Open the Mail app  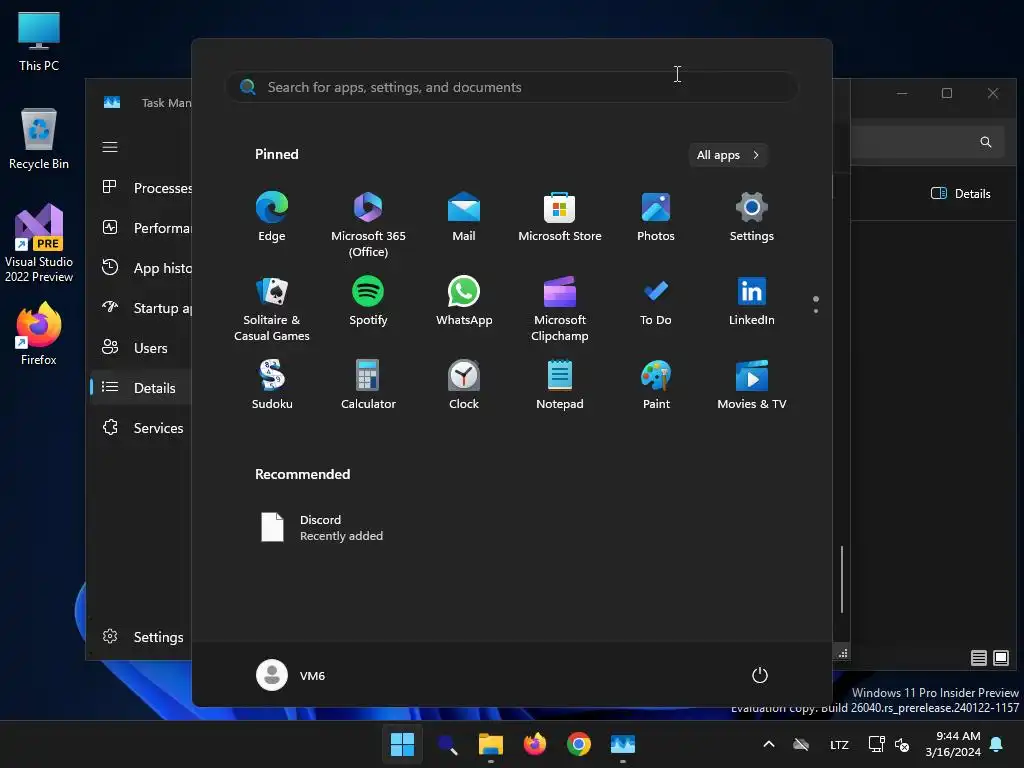(464, 217)
